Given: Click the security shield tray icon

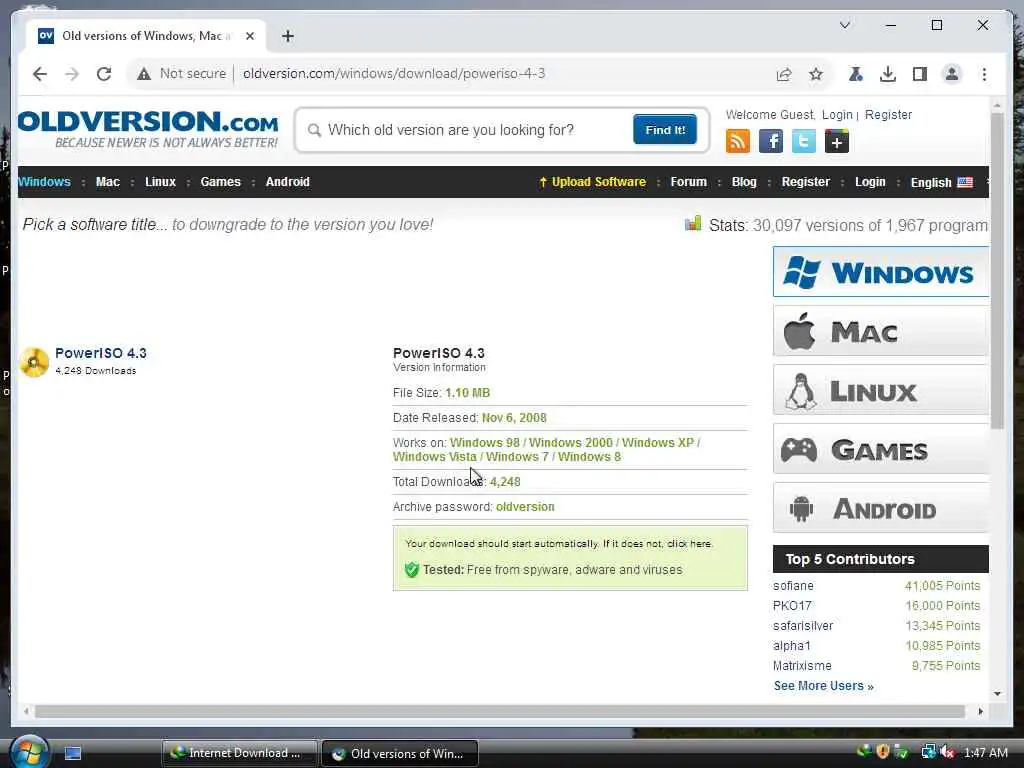Looking at the screenshot, I should pyautogui.click(x=883, y=752).
